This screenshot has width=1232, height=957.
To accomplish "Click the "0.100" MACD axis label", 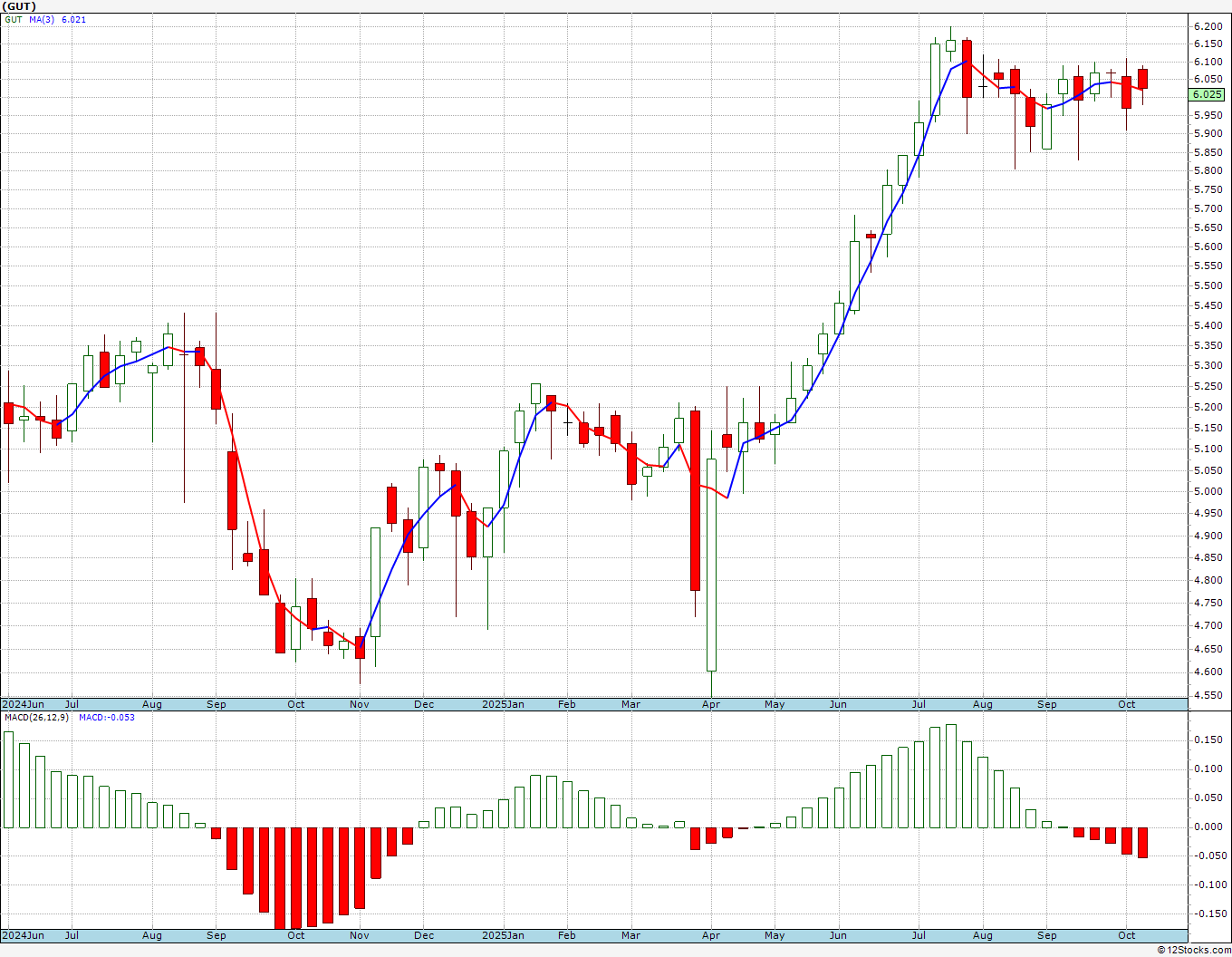I will (1208, 768).
